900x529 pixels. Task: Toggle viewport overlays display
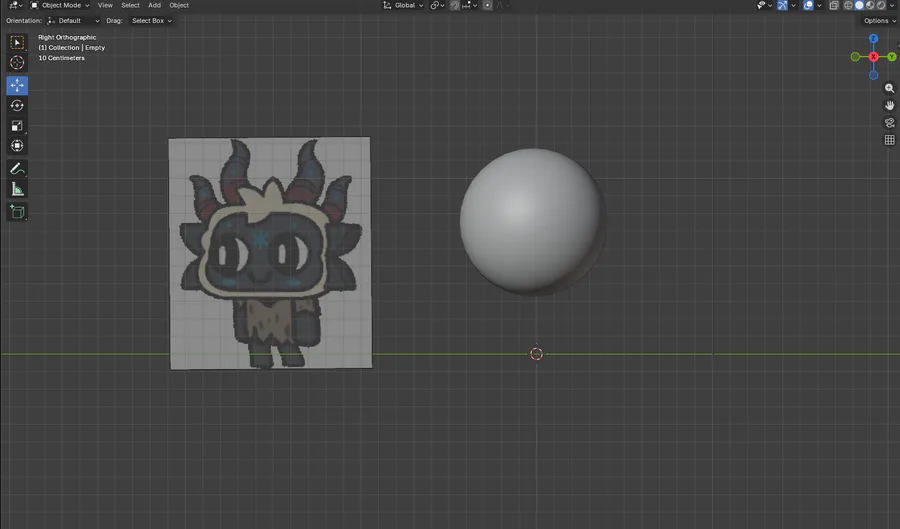coord(808,5)
